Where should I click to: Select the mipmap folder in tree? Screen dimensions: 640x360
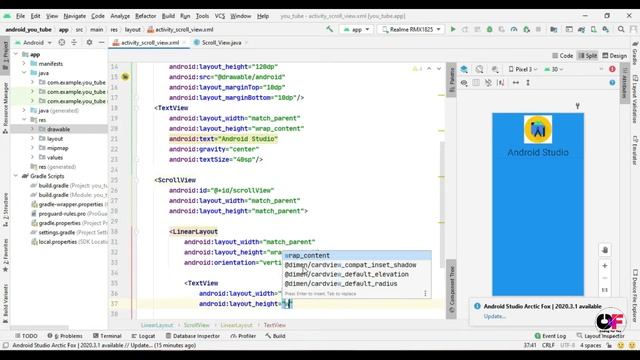point(57,148)
